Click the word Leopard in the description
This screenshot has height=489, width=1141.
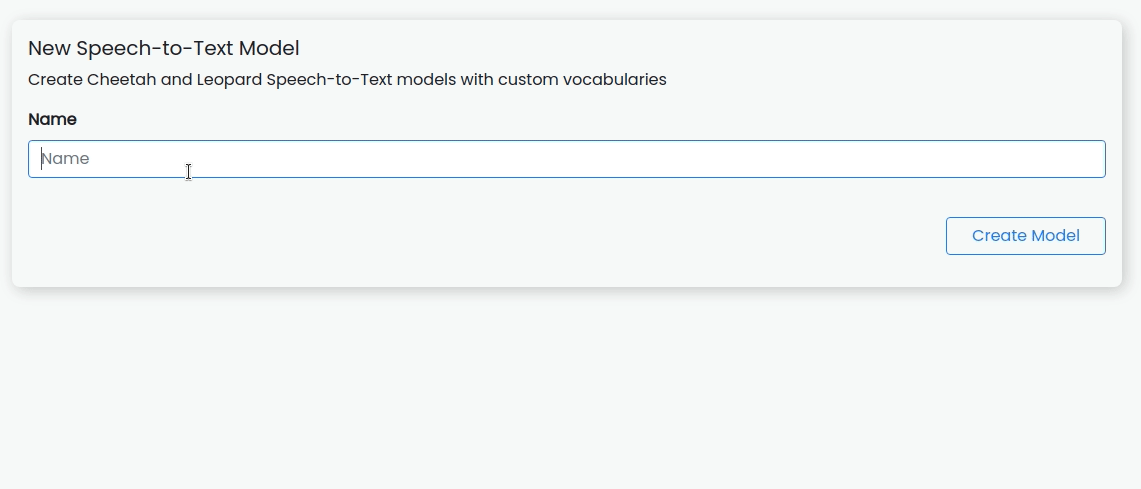229,79
